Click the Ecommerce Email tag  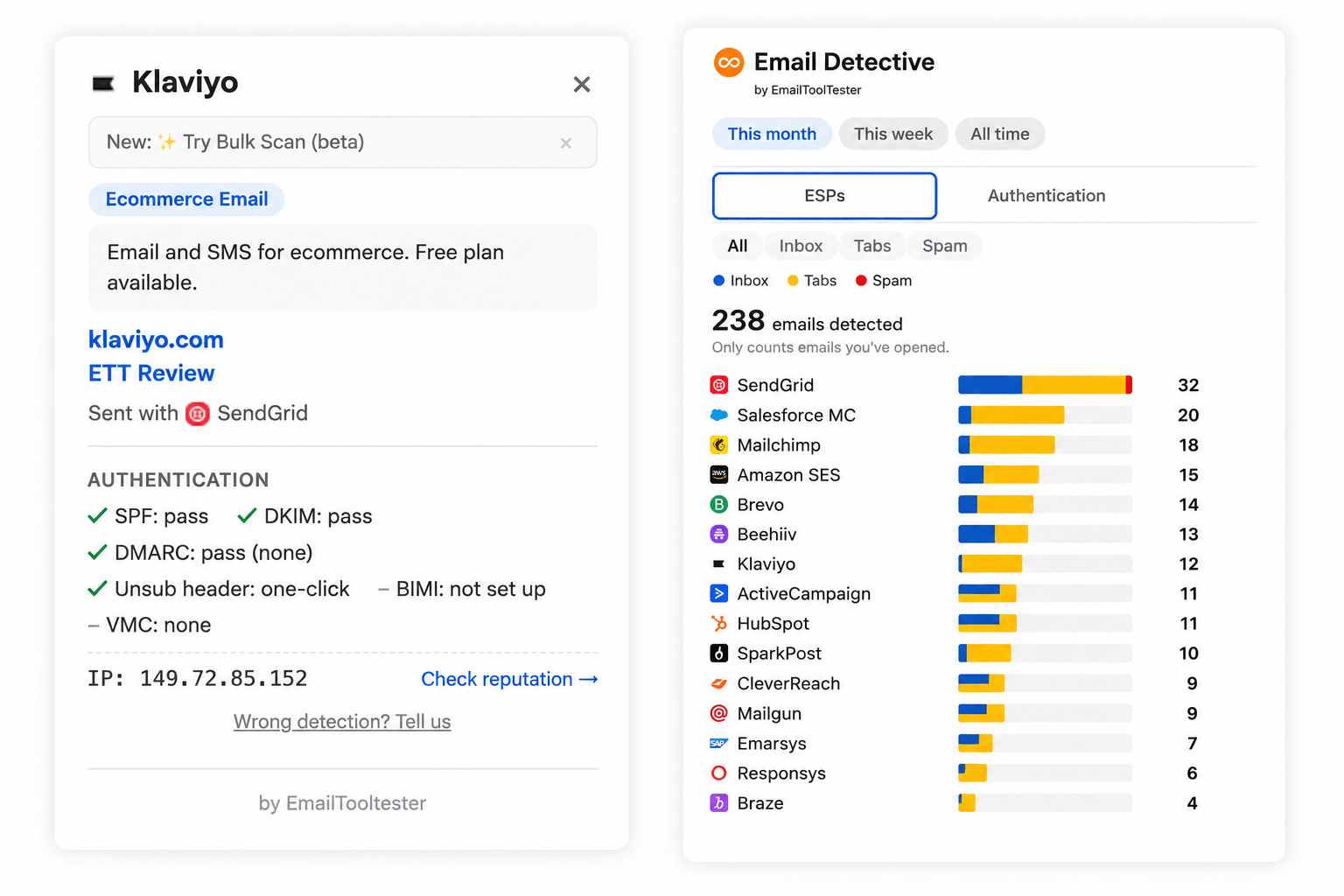click(x=186, y=199)
